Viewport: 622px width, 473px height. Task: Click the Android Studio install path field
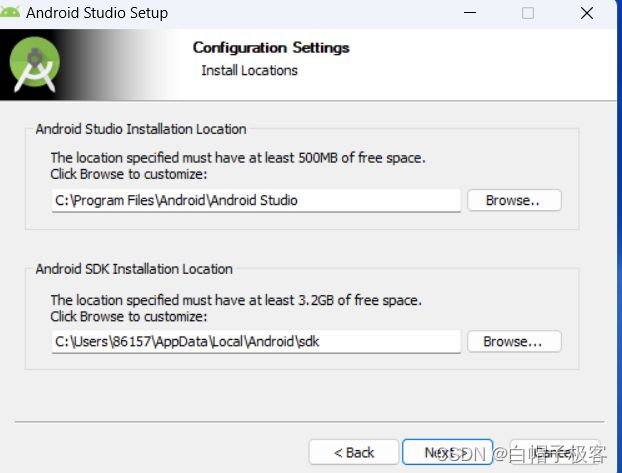click(x=256, y=200)
